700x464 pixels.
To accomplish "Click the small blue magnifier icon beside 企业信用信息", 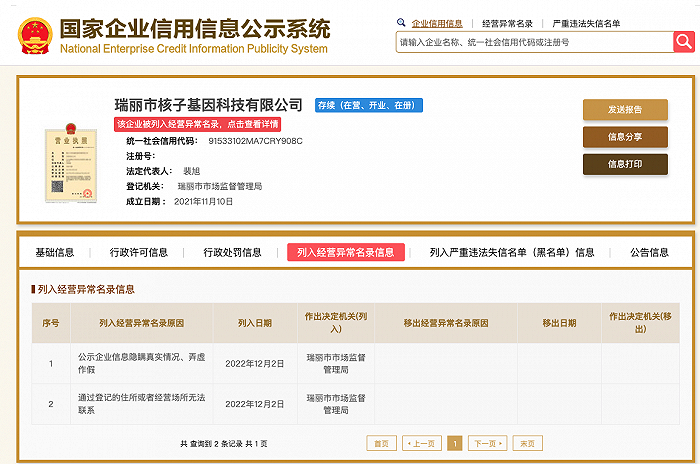I will 401,22.
